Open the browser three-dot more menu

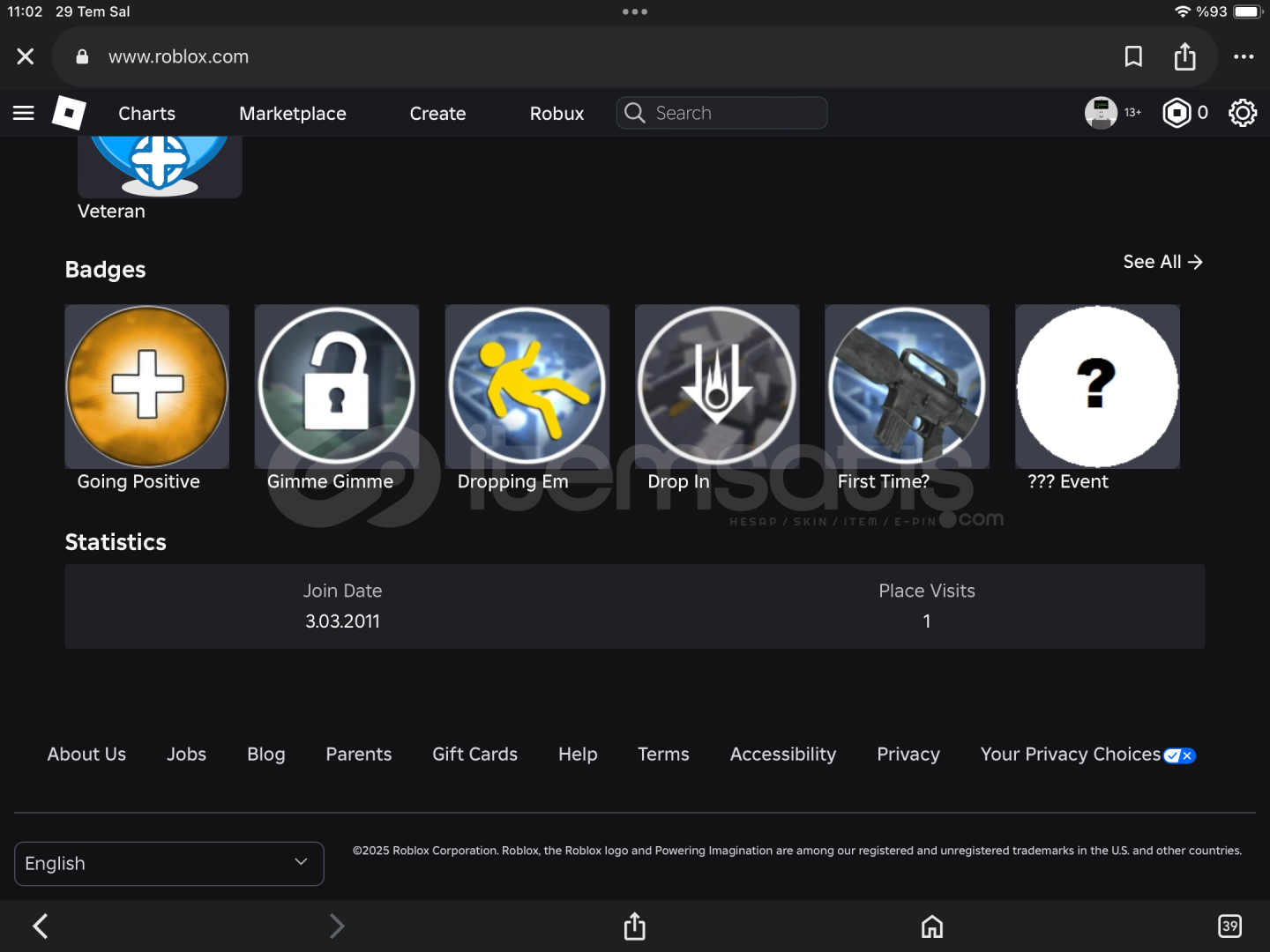tap(1244, 56)
